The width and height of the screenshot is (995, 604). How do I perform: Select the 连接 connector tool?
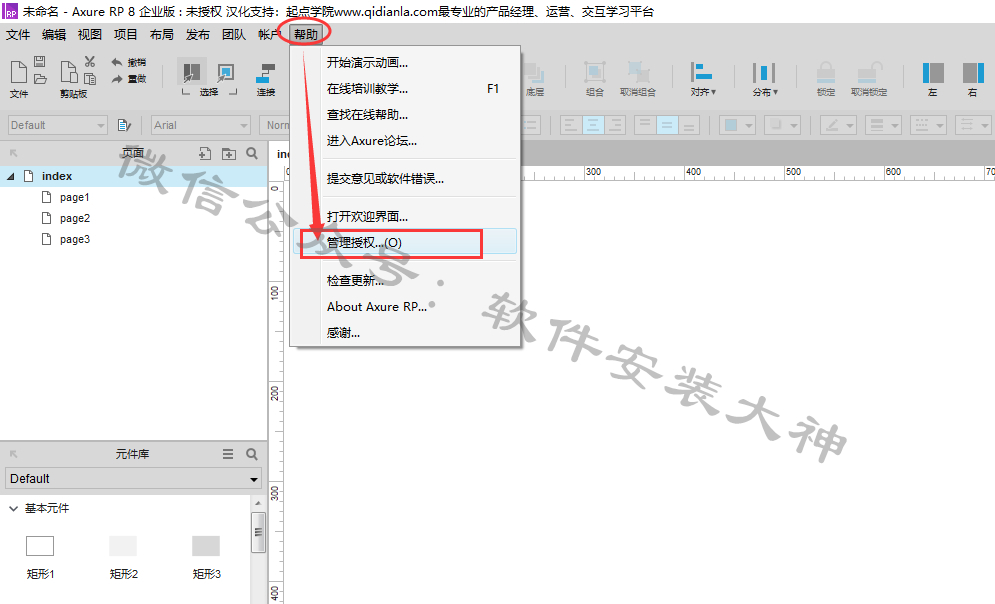click(x=265, y=78)
